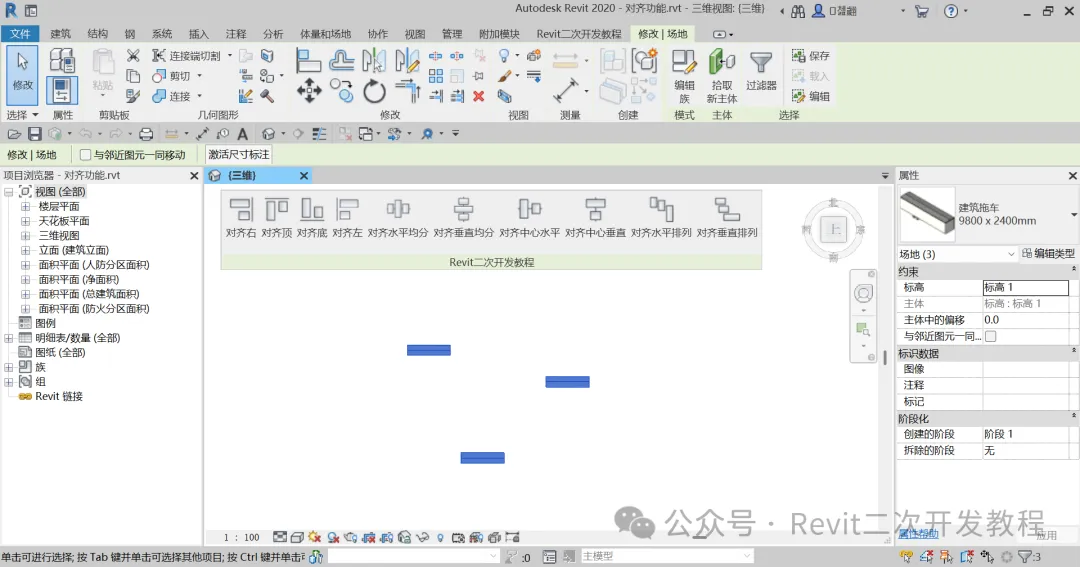Click the 编辑族 (Edit Family) icon
This screenshot has width=1080, height=567.
click(x=684, y=76)
